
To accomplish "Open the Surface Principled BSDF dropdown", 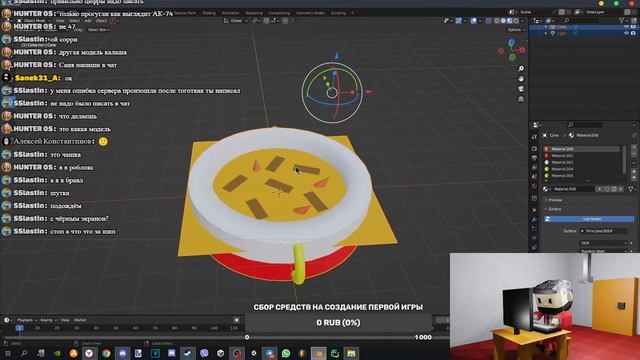I will 603,231.
